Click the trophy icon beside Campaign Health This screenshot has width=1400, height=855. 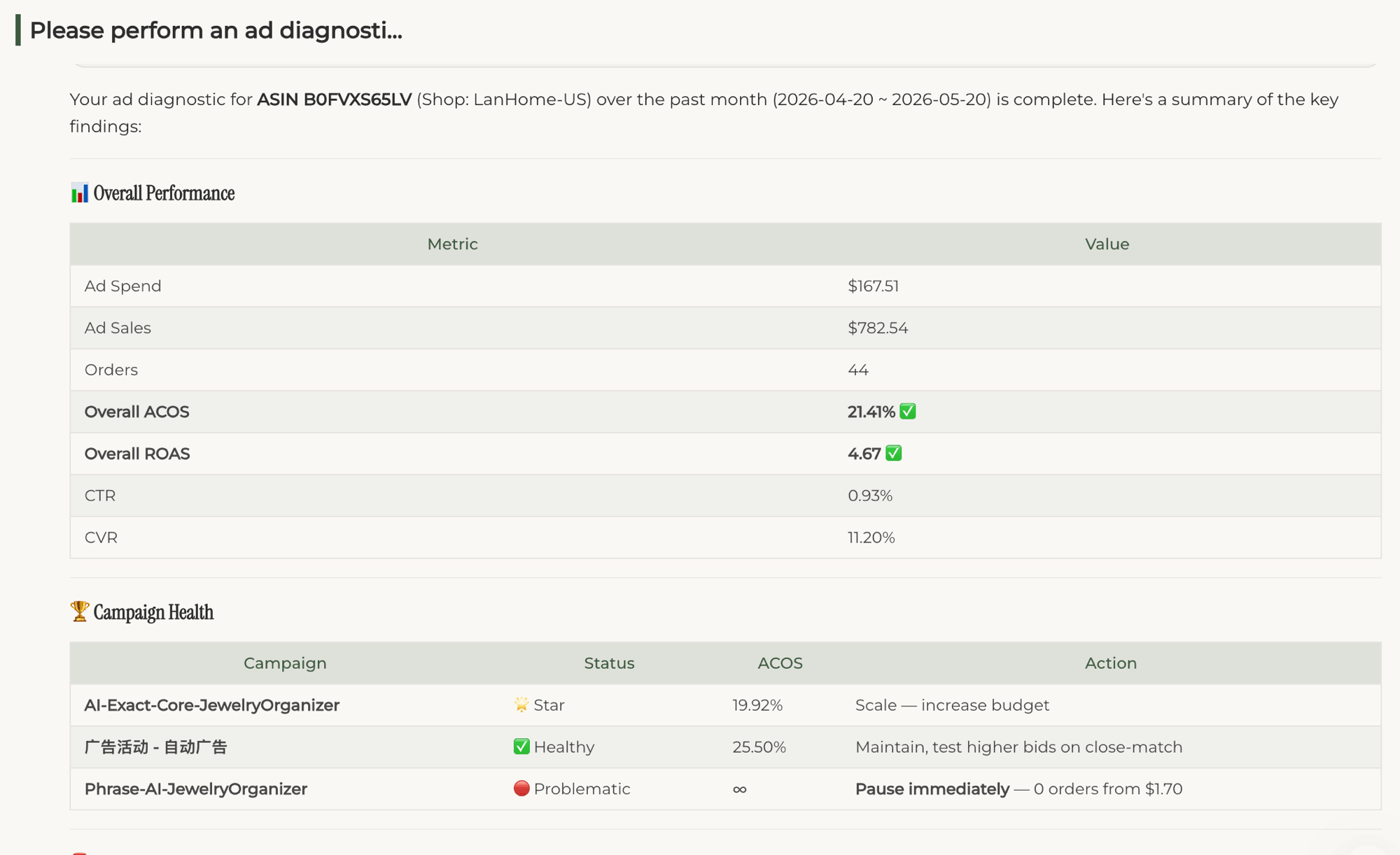click(x=80, y=611)
